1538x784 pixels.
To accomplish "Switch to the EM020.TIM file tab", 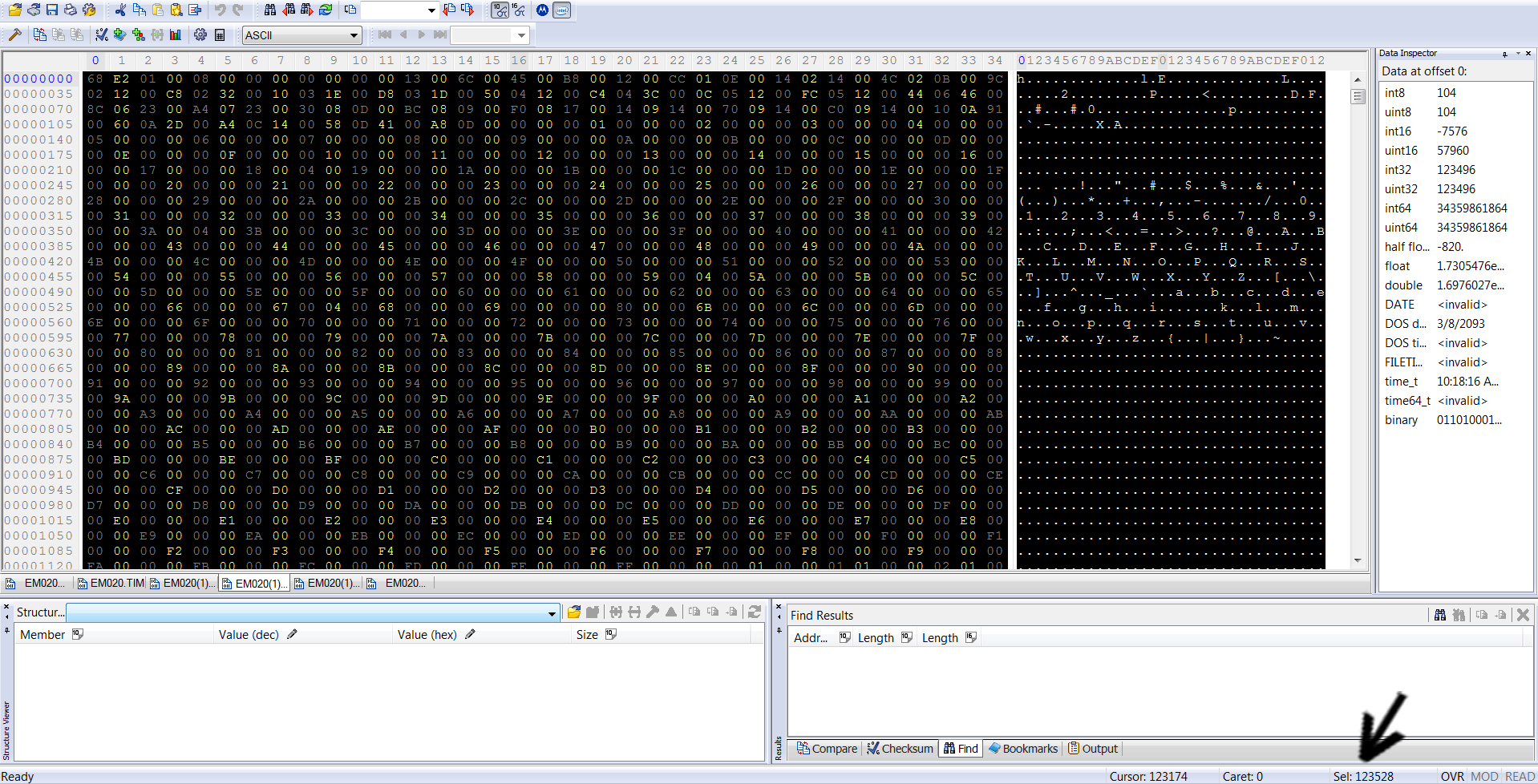I will (x=111, y=583).
